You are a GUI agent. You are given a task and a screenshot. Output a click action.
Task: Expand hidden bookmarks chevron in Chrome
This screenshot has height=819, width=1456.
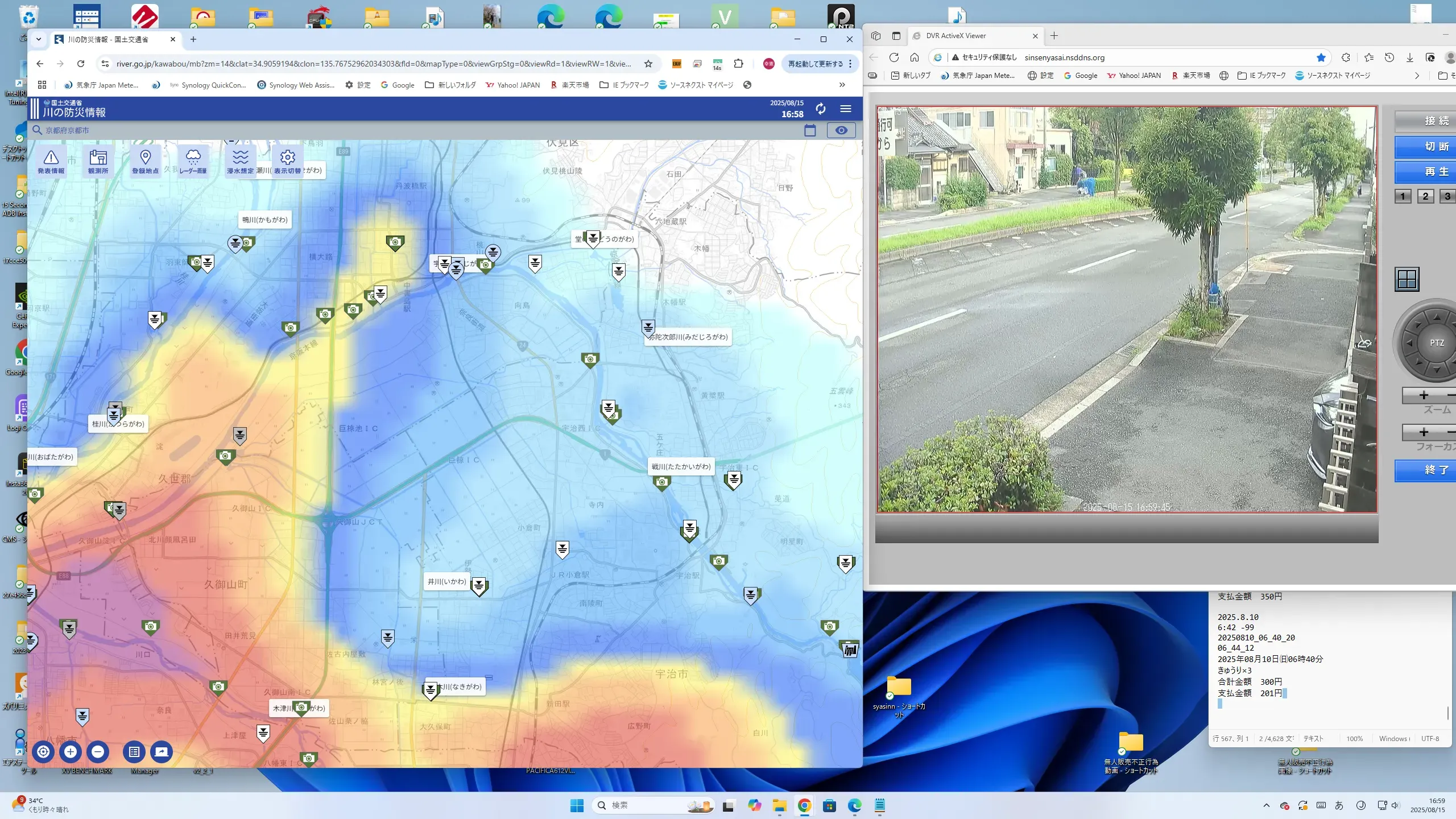(x=842, y=85)
